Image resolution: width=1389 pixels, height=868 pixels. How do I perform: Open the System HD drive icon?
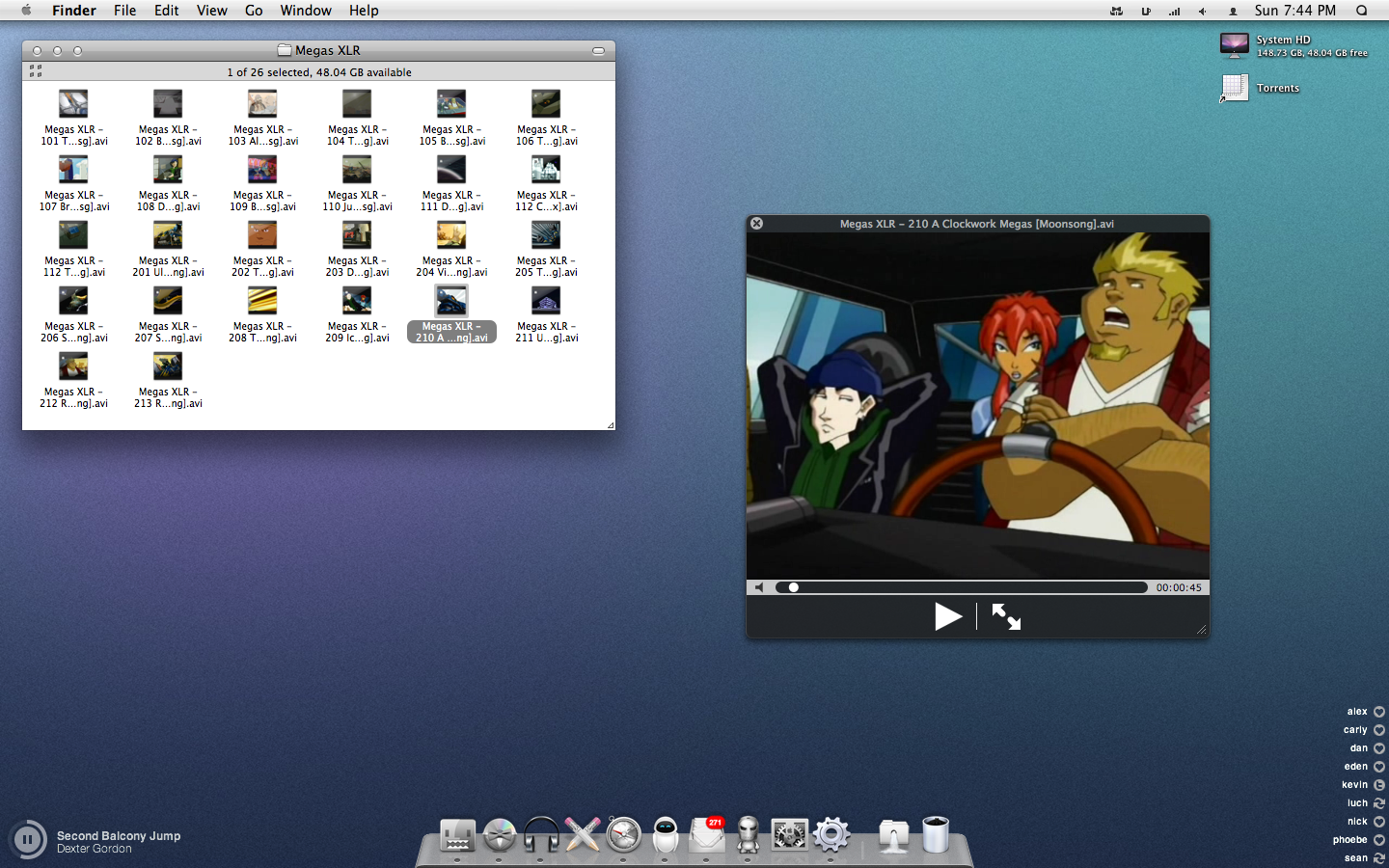click(x=1235, y=45)
